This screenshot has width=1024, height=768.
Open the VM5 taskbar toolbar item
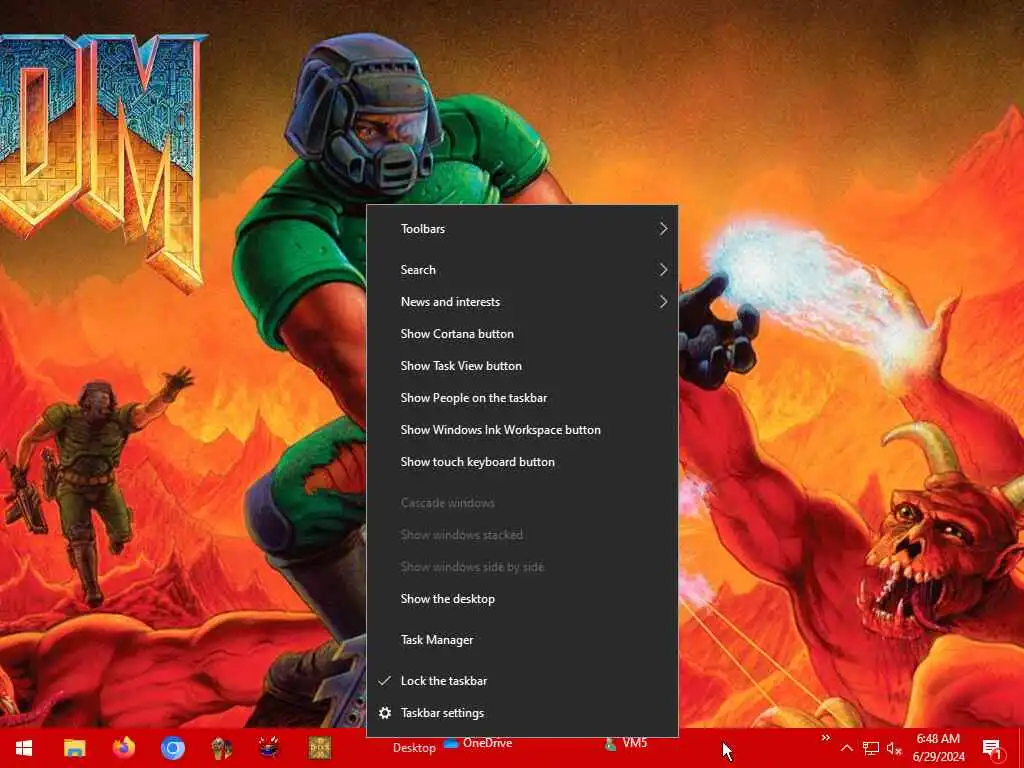tap(625, 743)
